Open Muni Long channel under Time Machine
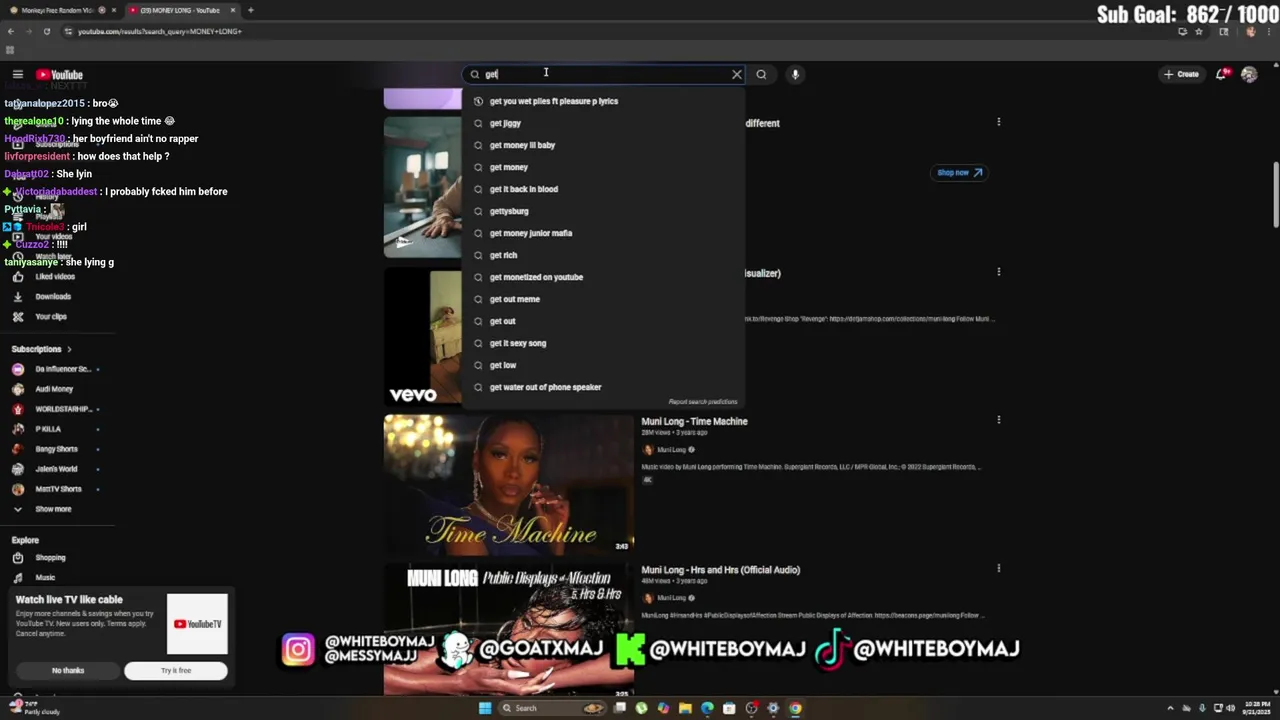The width and height of the screenshot is (1280, 720). (x=671, y=450)
